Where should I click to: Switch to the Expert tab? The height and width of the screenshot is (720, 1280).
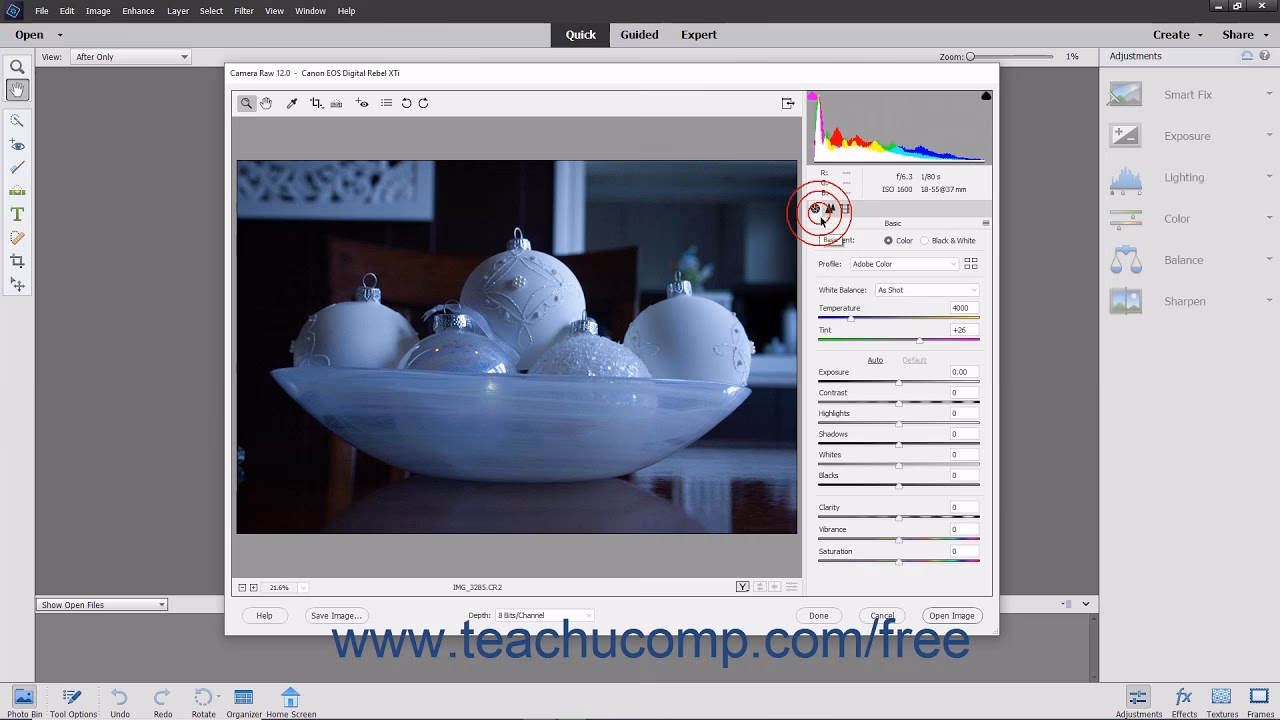(x=698, y=34)
